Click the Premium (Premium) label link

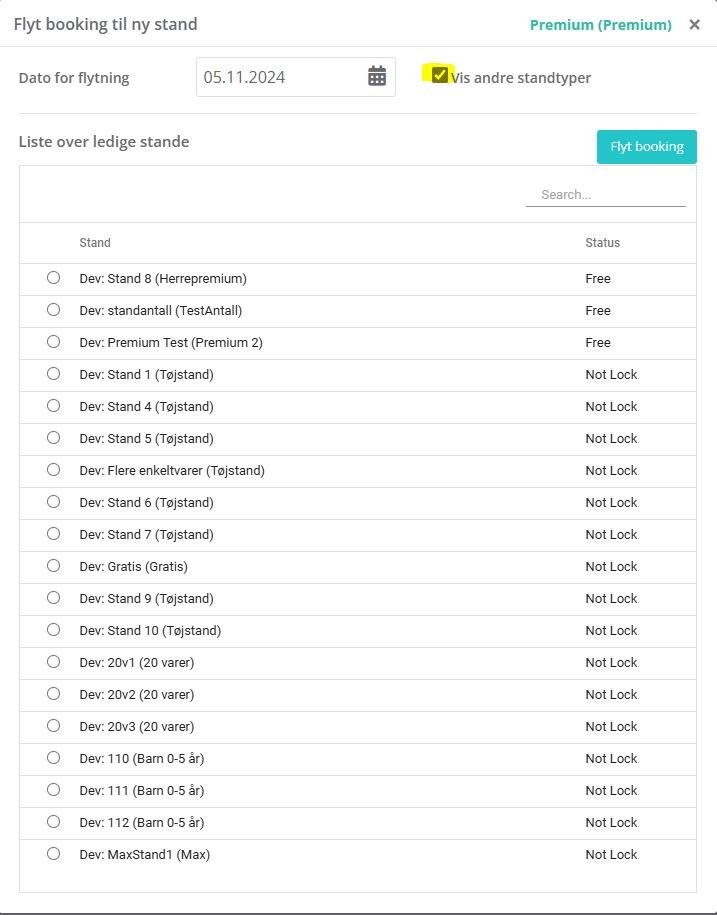[x=600, y=25]
